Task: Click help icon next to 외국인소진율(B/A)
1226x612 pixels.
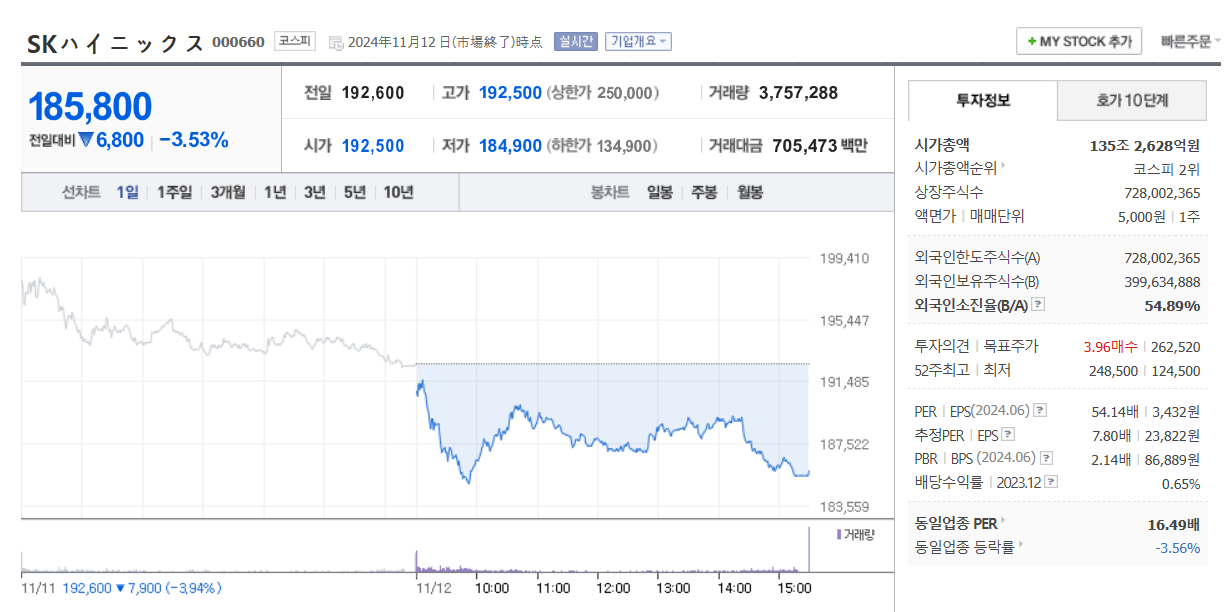Action: (x=1038, y=305)
